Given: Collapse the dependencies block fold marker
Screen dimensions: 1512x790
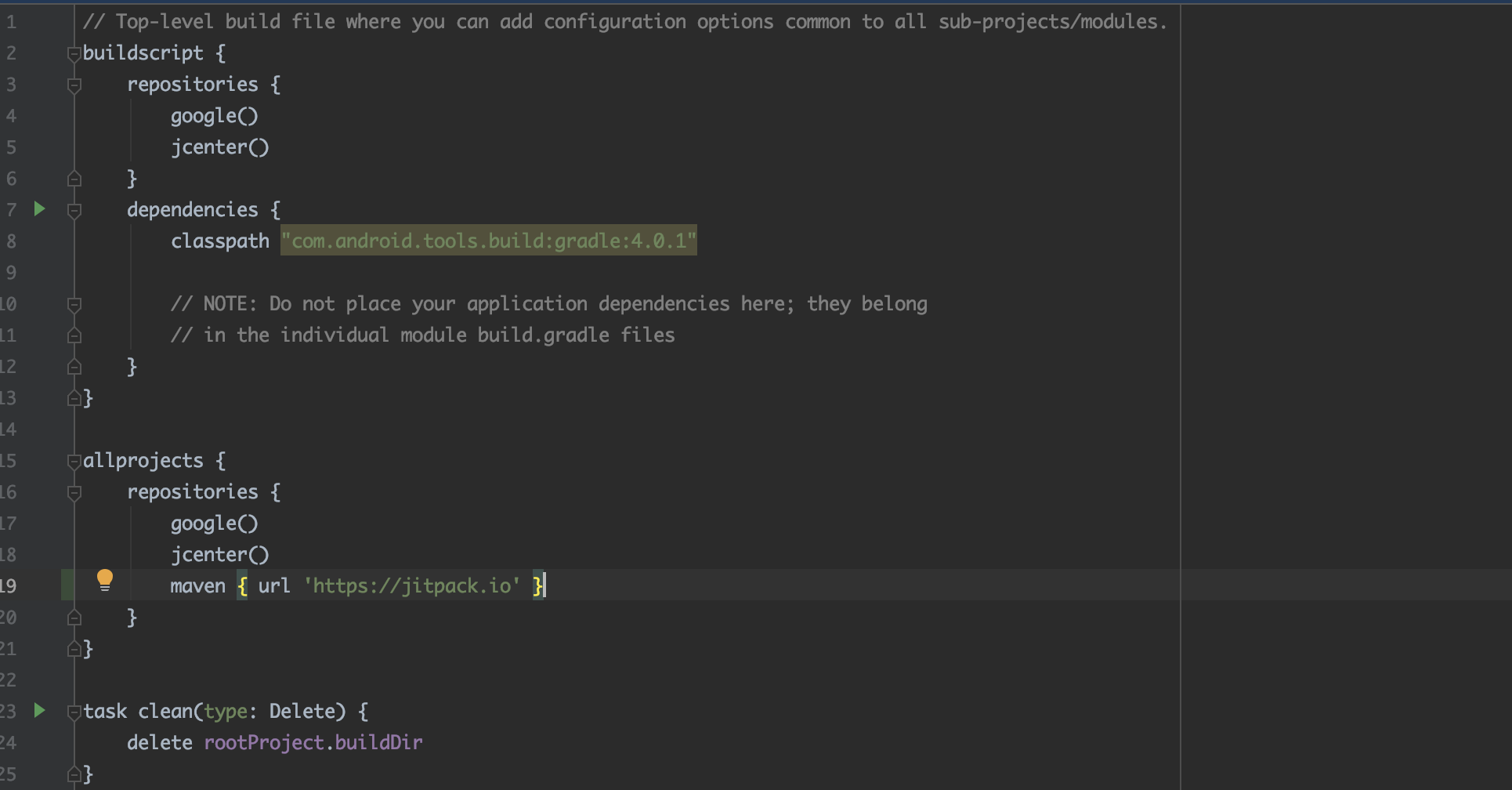Looking at the screenshot, I should 74,211.
